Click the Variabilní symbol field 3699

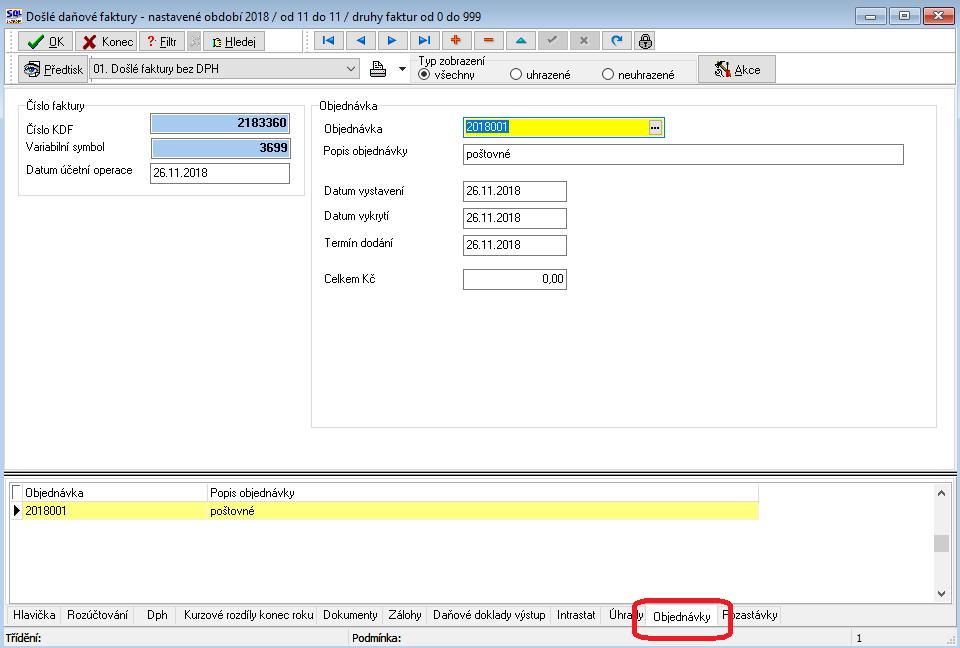coord(220,148)
